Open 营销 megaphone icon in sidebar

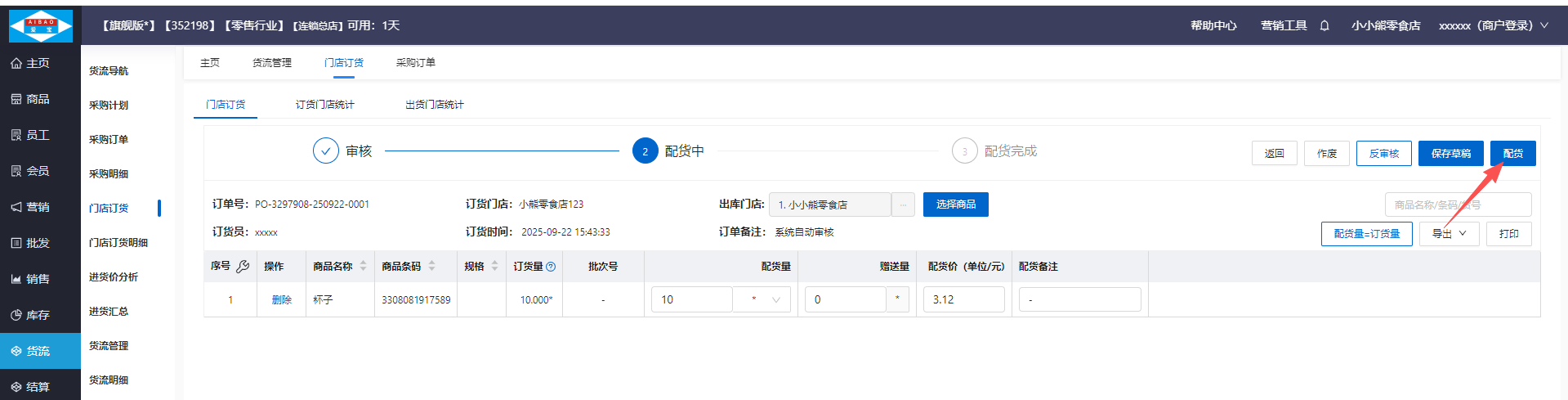[16, 207]
